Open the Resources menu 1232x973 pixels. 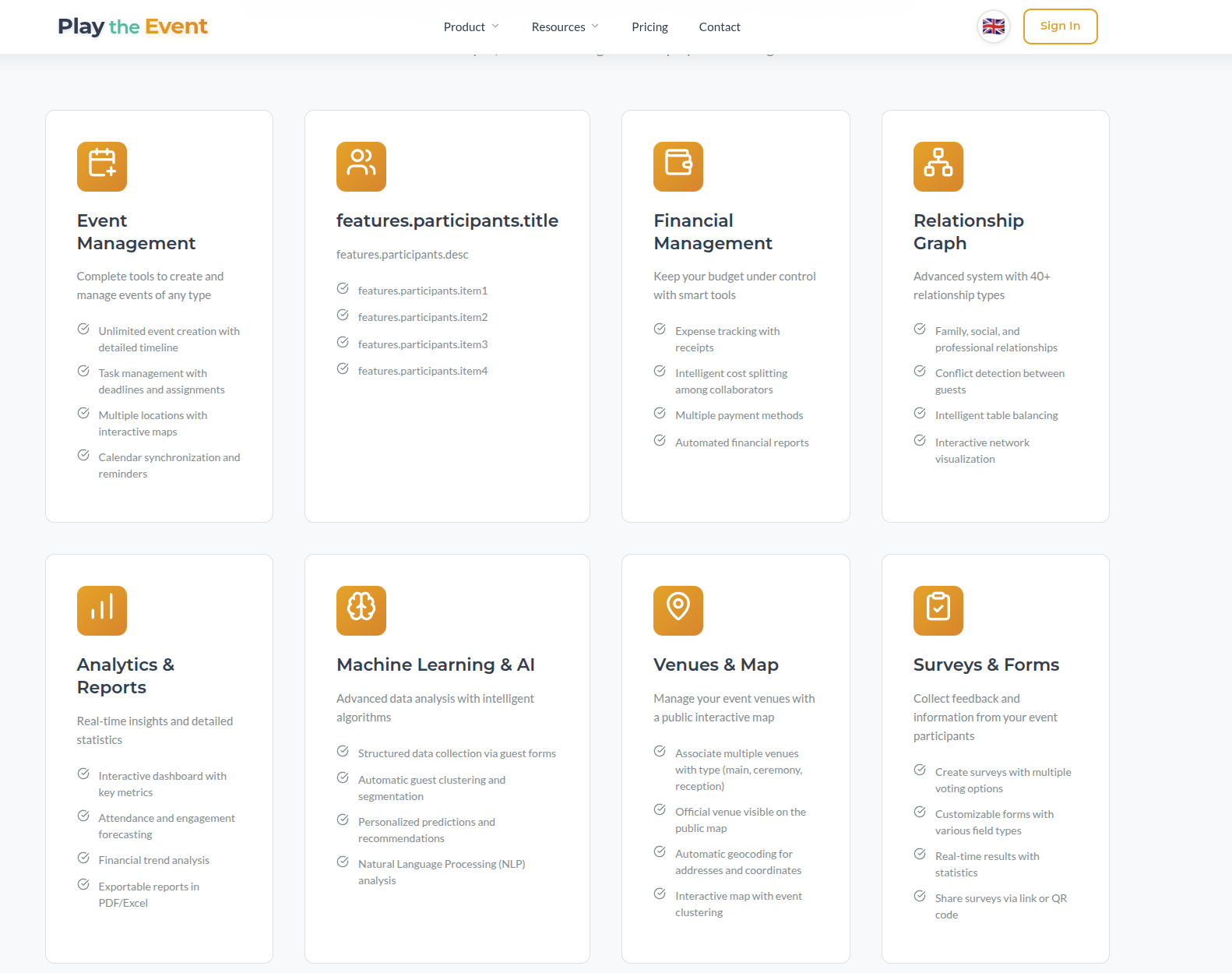(x=565, y=26)
